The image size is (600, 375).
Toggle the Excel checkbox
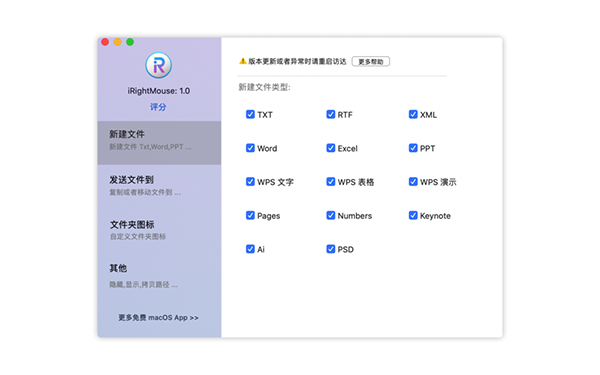tap(331, 148)
